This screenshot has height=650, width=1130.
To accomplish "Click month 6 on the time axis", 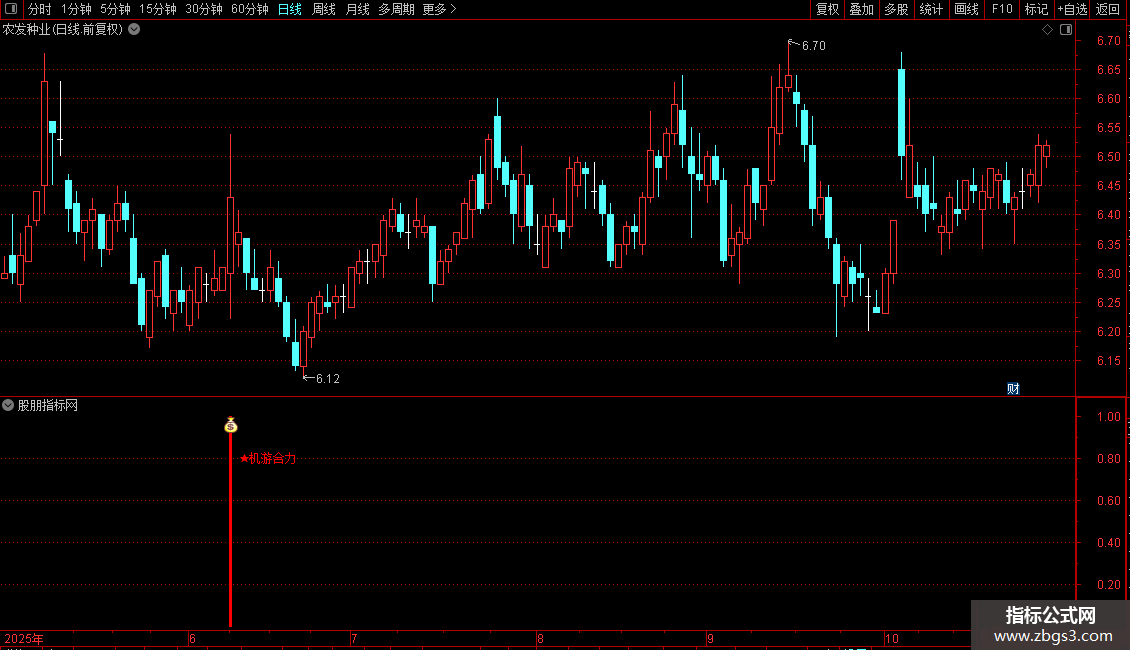I will point(192,638).
